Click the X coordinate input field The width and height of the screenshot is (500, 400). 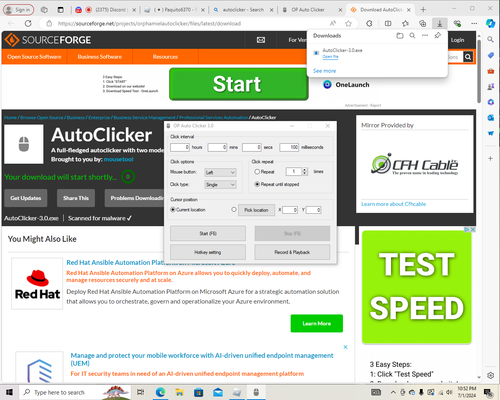click(x=290, y=210)
